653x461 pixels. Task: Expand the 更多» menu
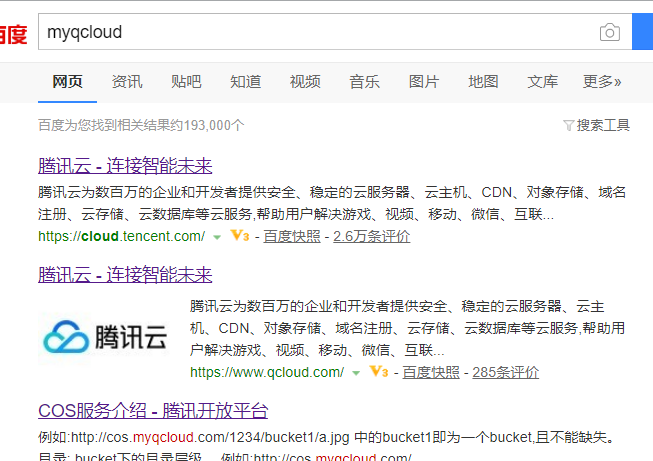coord(602,82)
